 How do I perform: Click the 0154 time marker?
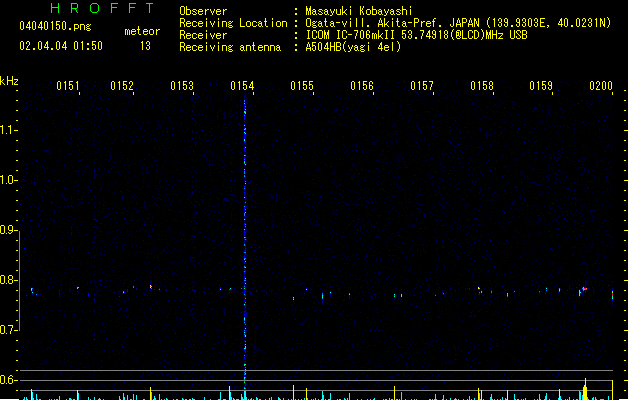click(x=242, y=86)
